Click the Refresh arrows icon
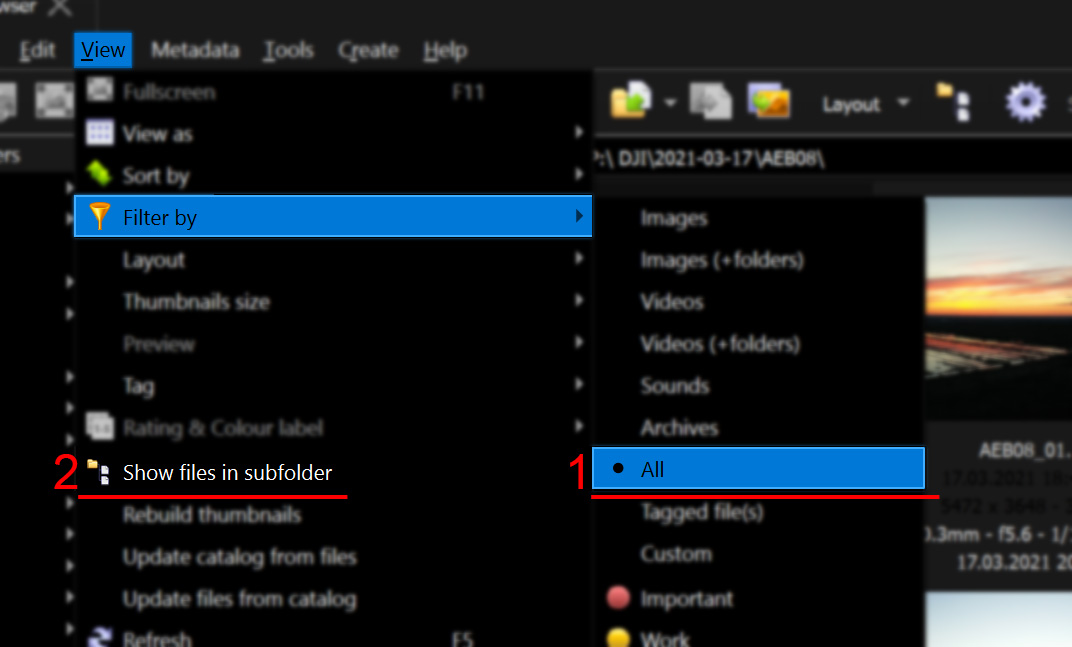 [x=100, y=637]
